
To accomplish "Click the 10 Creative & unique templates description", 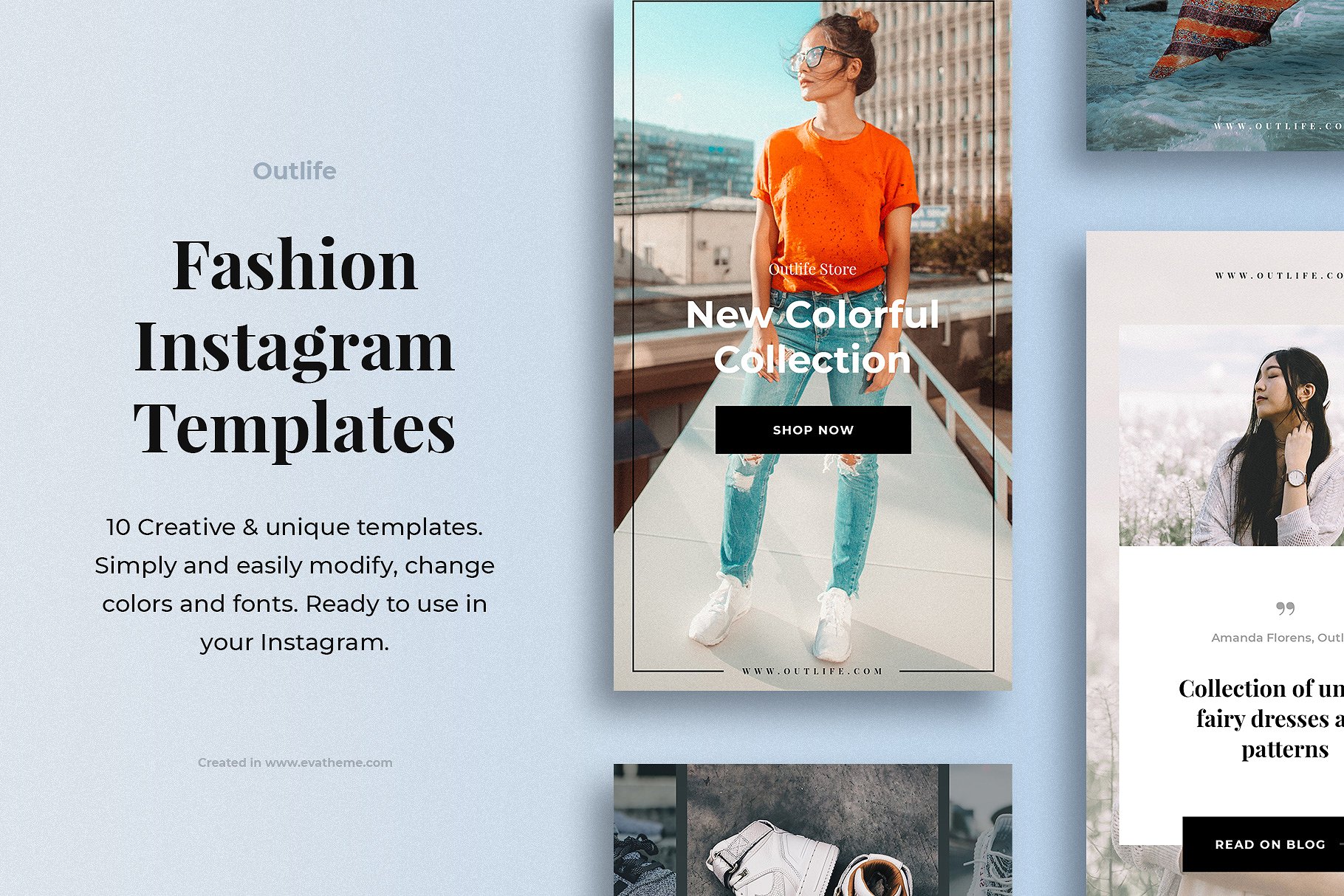I will pos(295,585).
